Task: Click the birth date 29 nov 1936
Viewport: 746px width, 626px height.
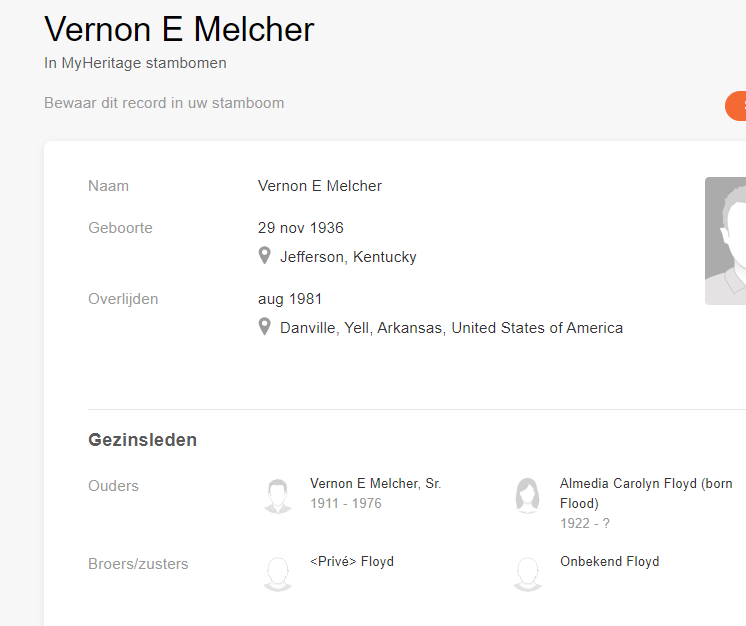Action: coord(300,228)
